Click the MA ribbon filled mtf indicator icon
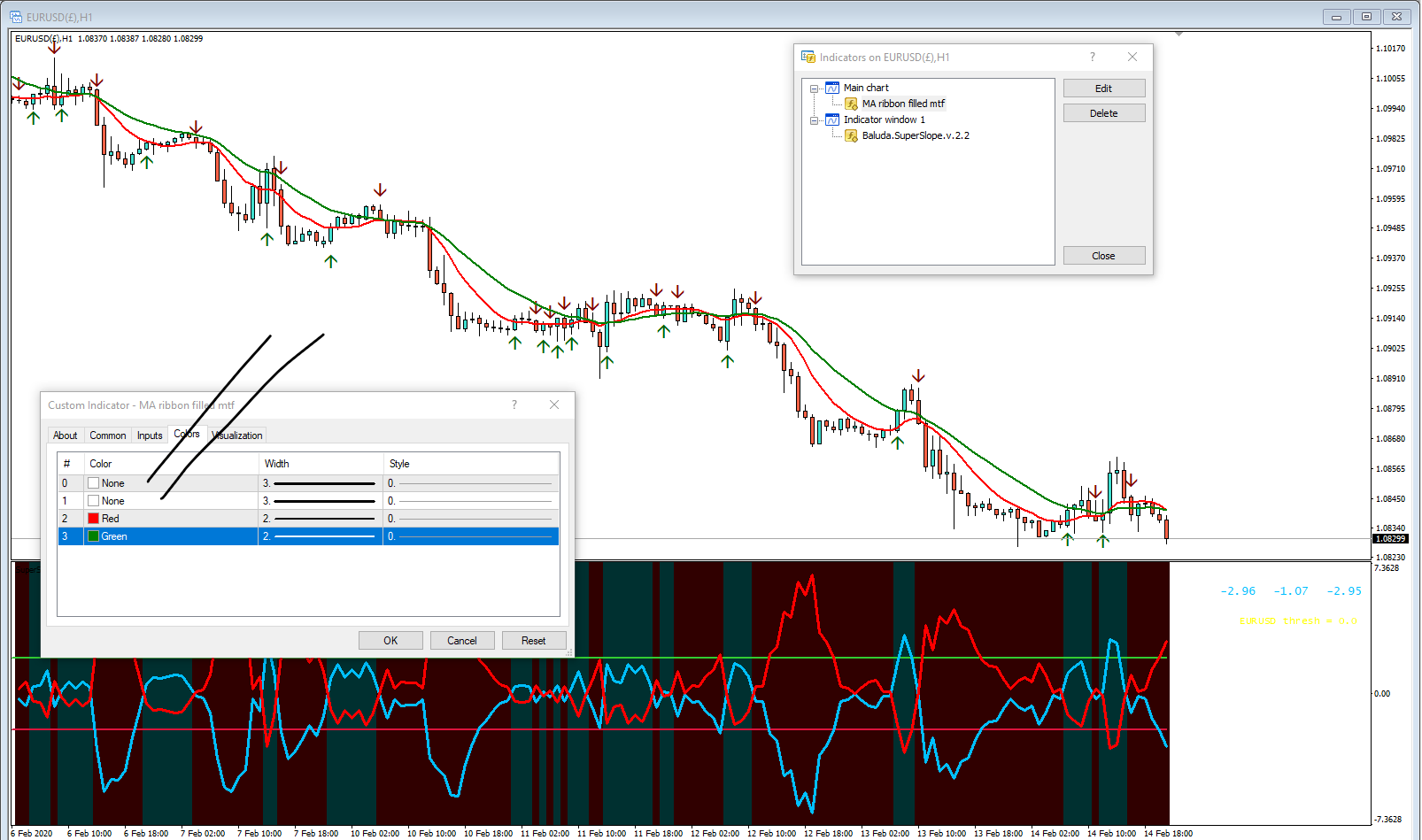 coord(851,104)
